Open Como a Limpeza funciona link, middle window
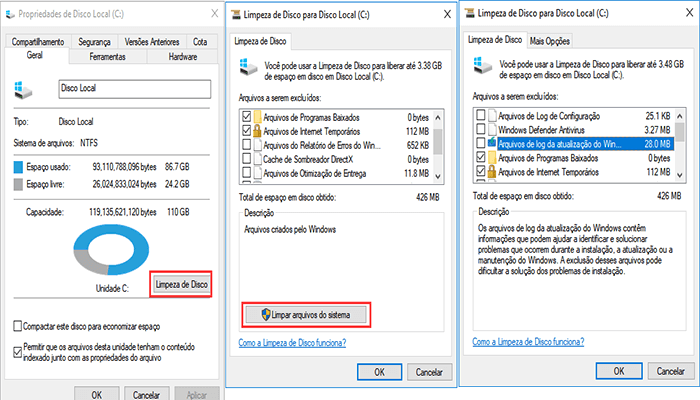This screenshot has width=700, height=400. [x=292, y=343]
